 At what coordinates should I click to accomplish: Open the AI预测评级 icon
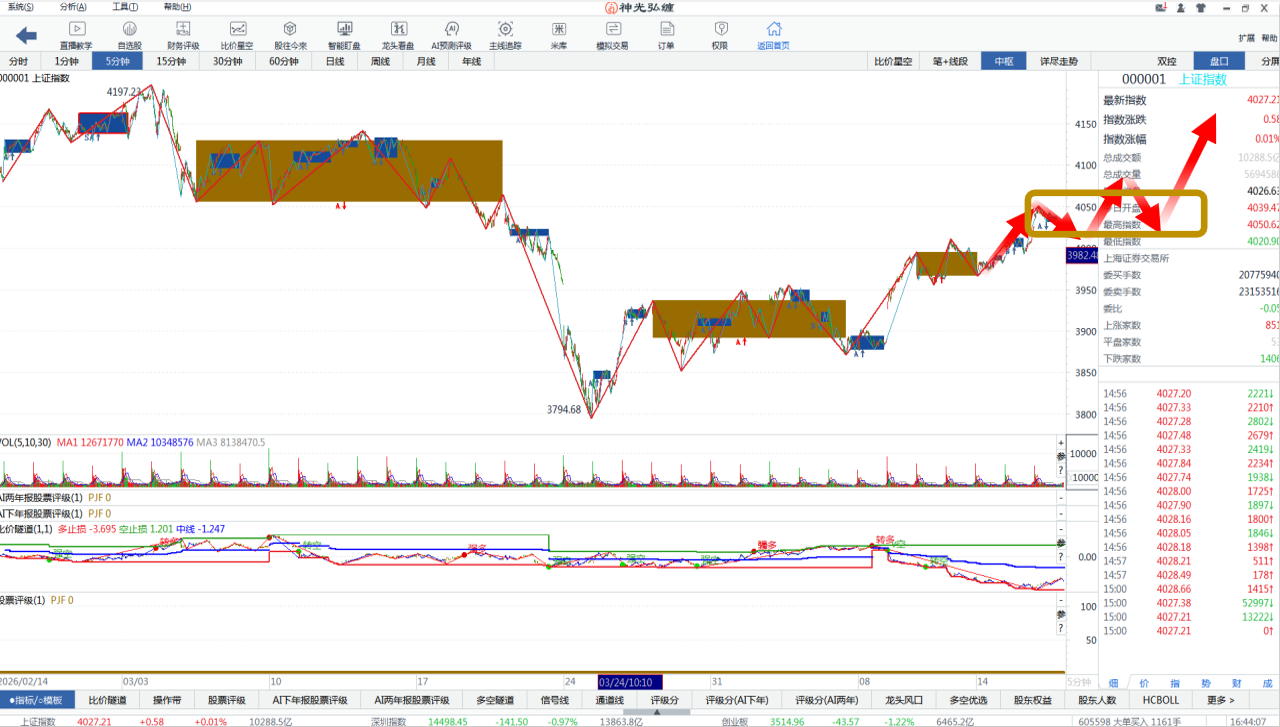(x=451, y=35)
